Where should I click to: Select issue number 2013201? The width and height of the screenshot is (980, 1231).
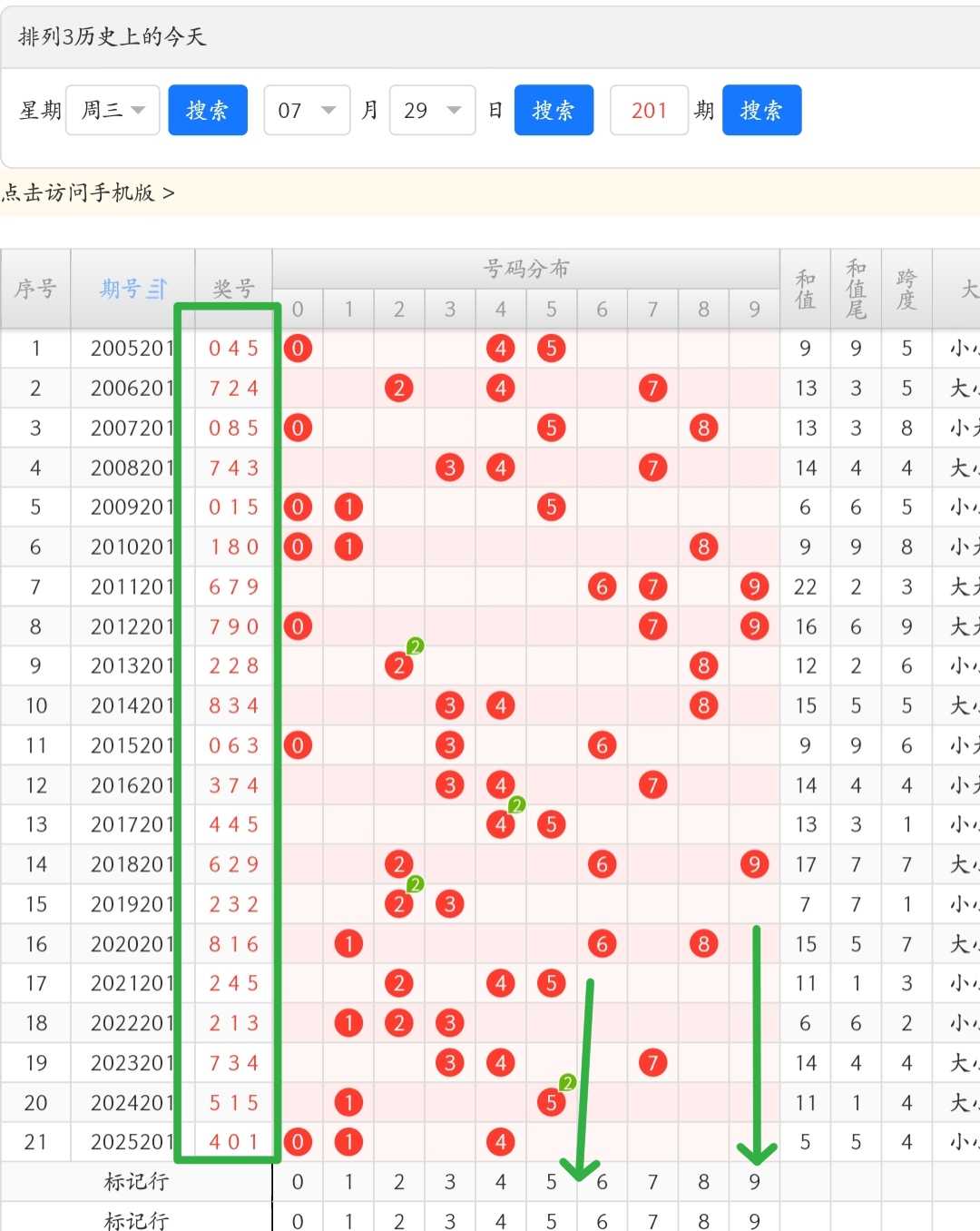point(132,666)
